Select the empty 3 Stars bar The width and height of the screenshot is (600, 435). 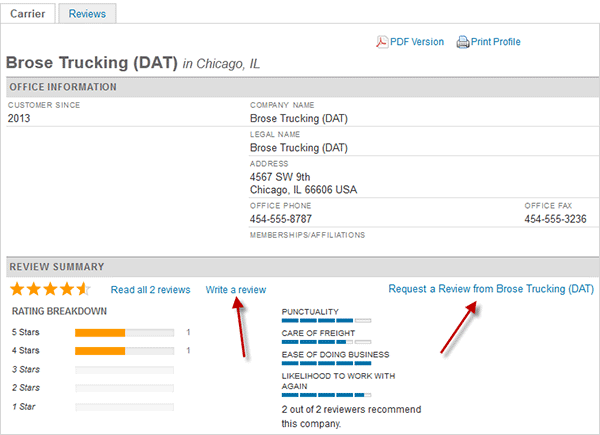point(124,370)
